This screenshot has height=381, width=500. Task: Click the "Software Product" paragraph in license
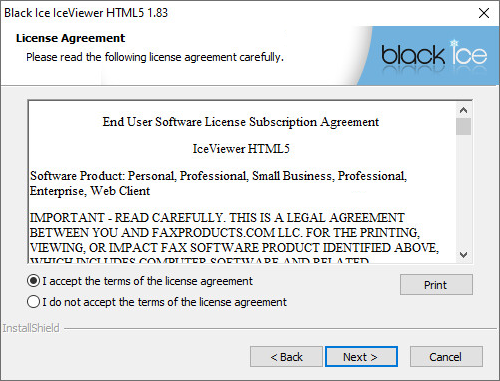coord(218,183)
